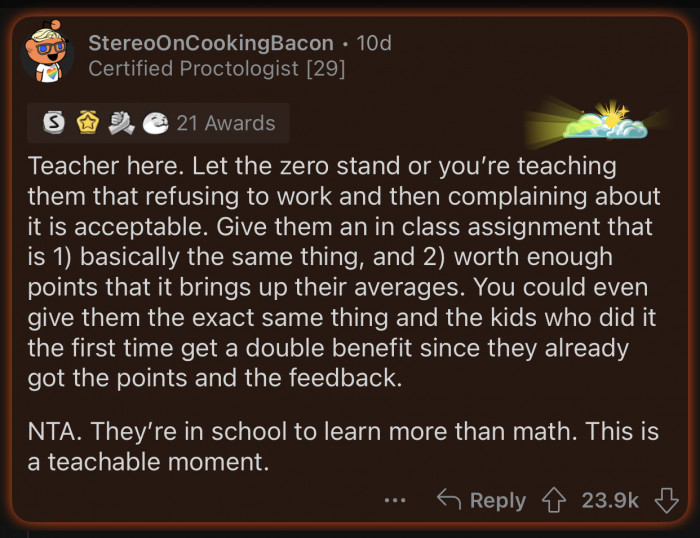Click the sun and clouds award badge
This screenshot has height=538, width=700.
[604, 122]
